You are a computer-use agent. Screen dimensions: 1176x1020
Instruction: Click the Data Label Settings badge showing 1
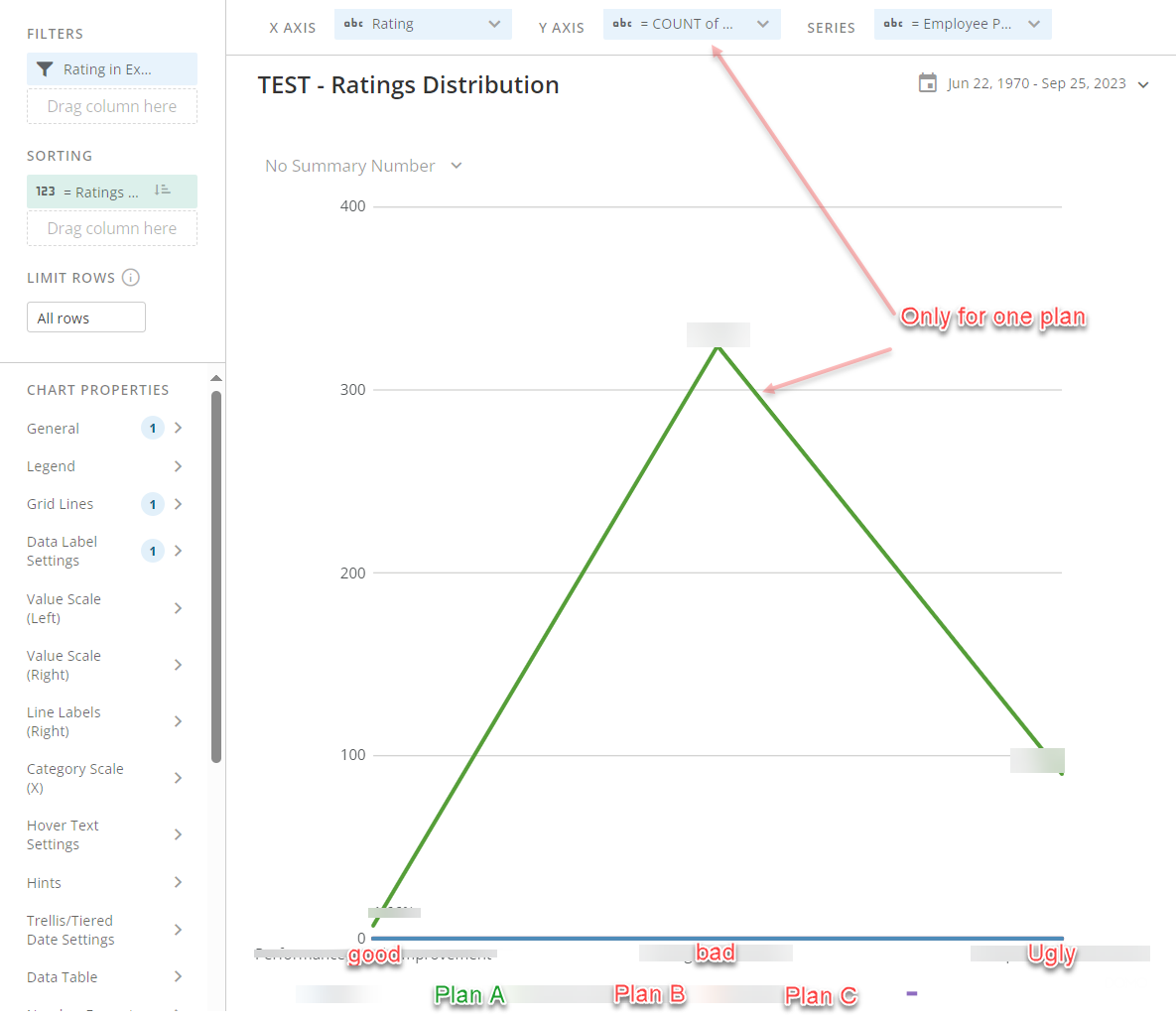[152, 552]
